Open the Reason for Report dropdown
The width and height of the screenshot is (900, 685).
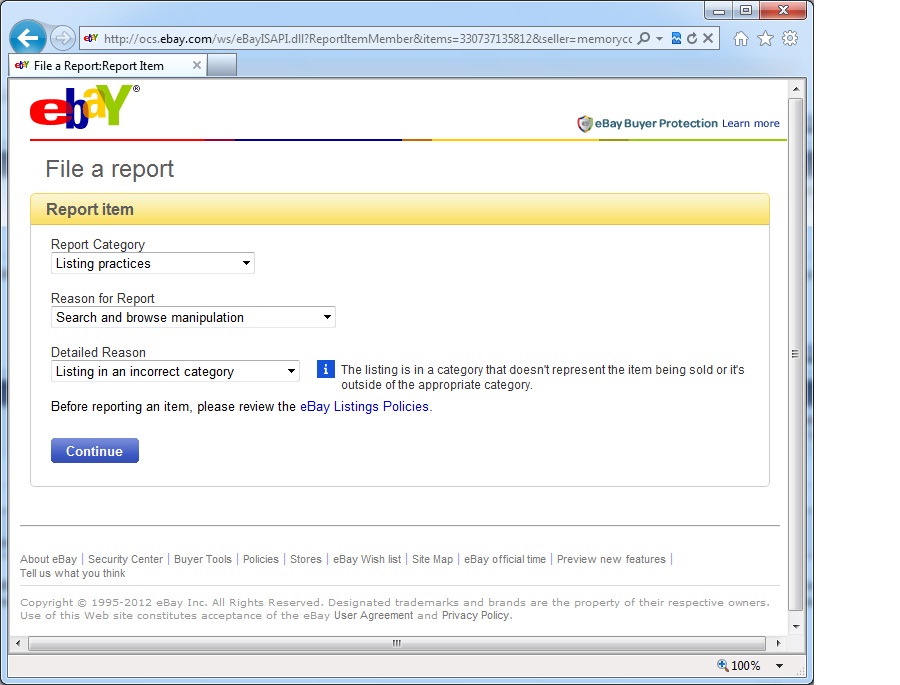tap(193, 318)
